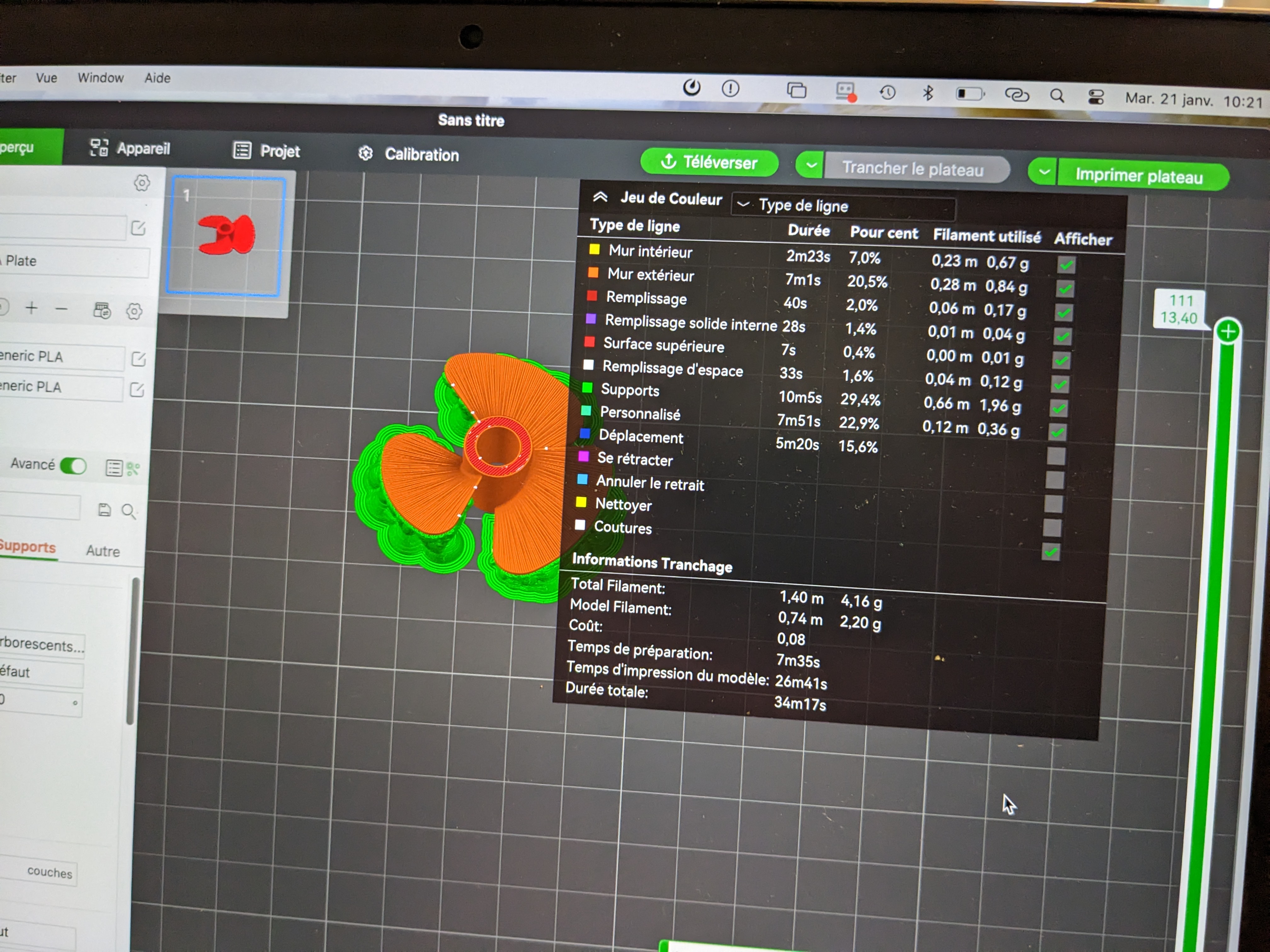Viewport: 1270px width, 952px height.
Task: Enable display of Déplacement lines
Action: click(x=1056, y=456)
